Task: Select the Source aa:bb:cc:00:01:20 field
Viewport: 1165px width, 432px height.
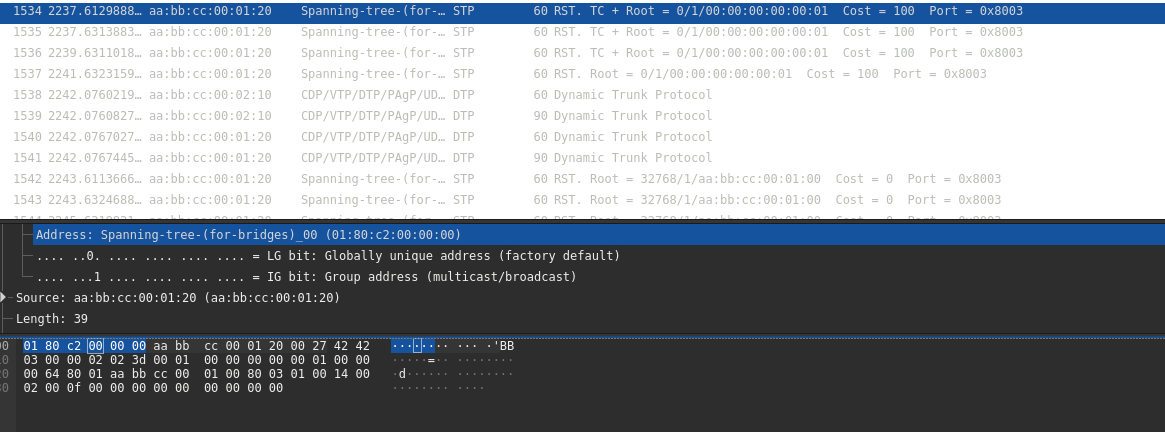Action: 178,298
